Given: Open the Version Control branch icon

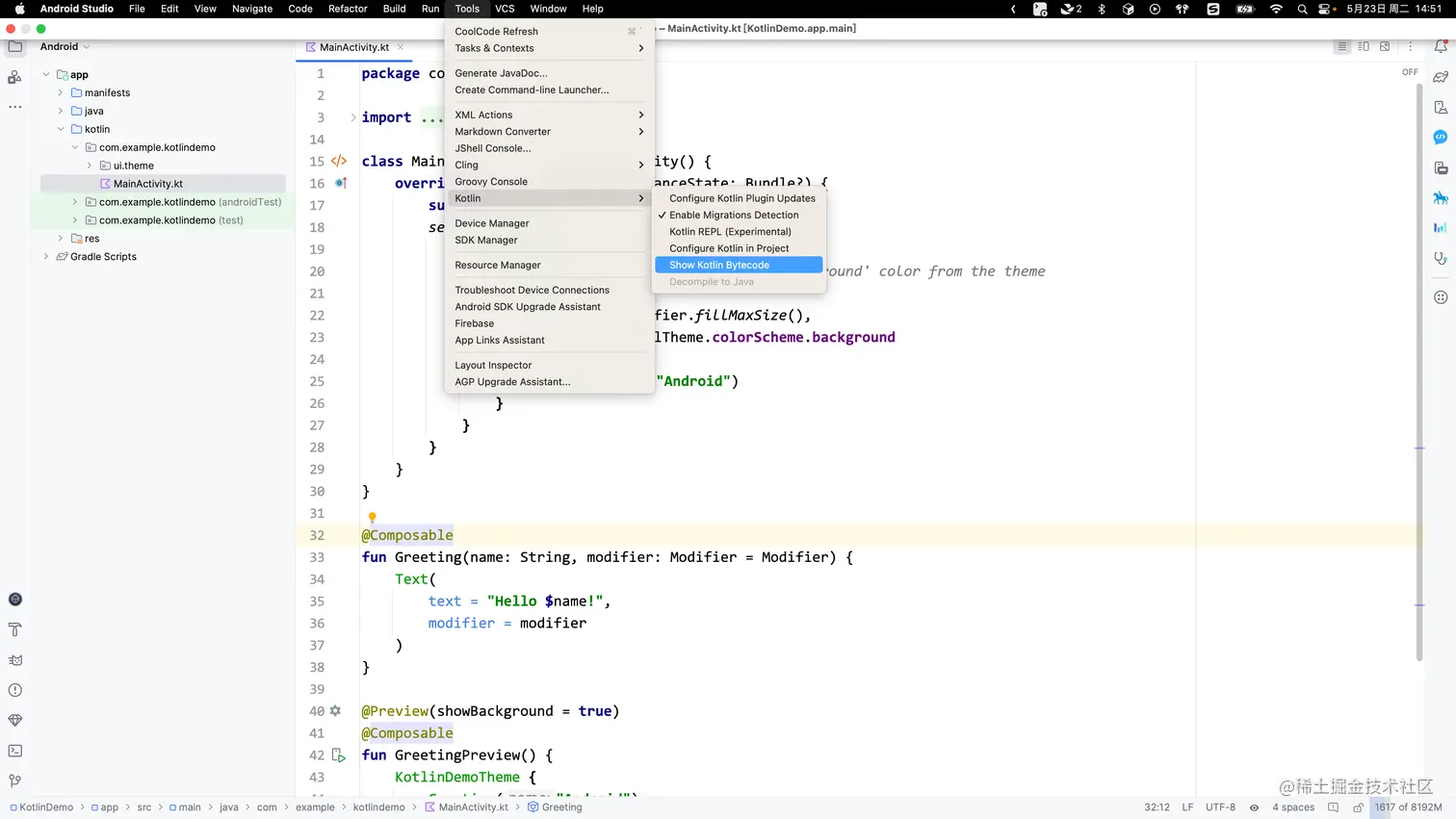Looking at the screenshot, I should pos(14,781).
